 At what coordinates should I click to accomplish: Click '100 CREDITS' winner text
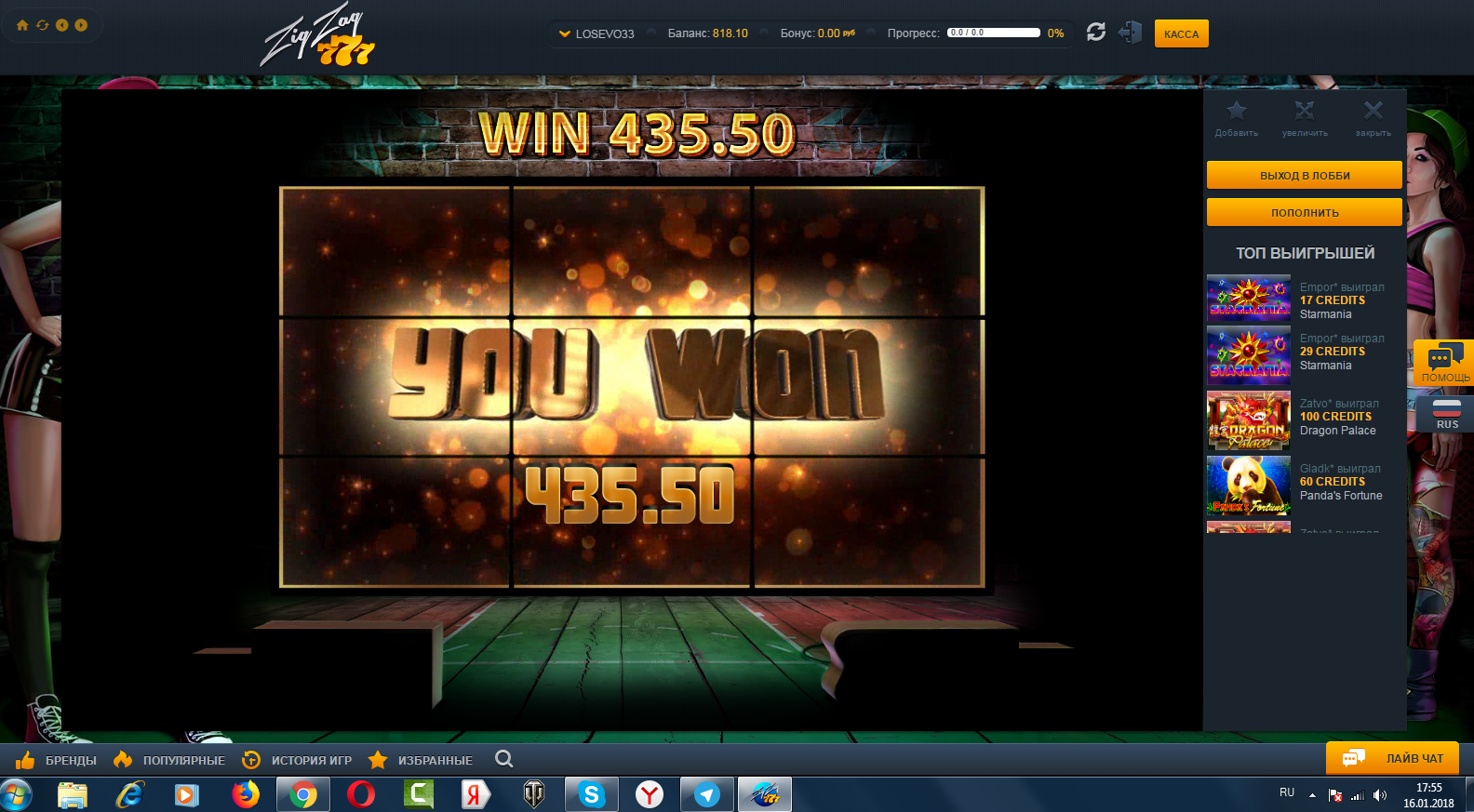[1335, 417]
